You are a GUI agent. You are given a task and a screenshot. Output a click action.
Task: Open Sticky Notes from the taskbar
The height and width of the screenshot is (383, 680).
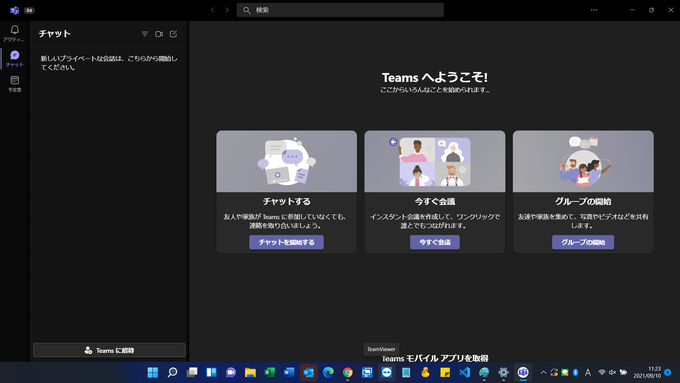click(x=445, y=372)
